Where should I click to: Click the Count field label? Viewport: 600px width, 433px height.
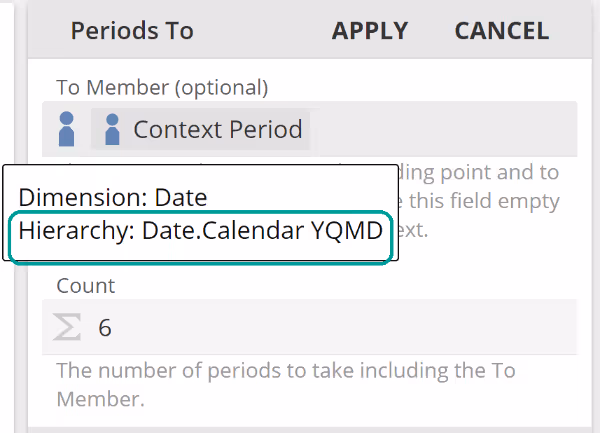(86, 286)
